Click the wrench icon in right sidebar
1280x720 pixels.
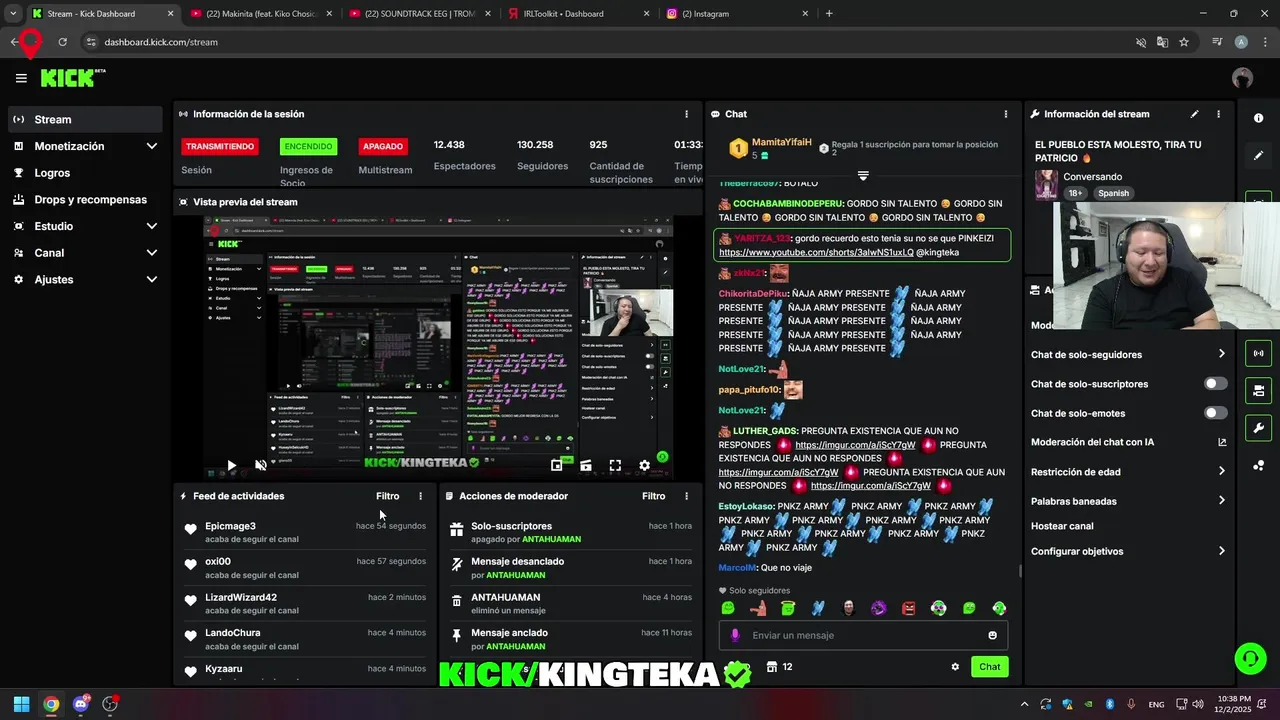tap(1258, 428)
